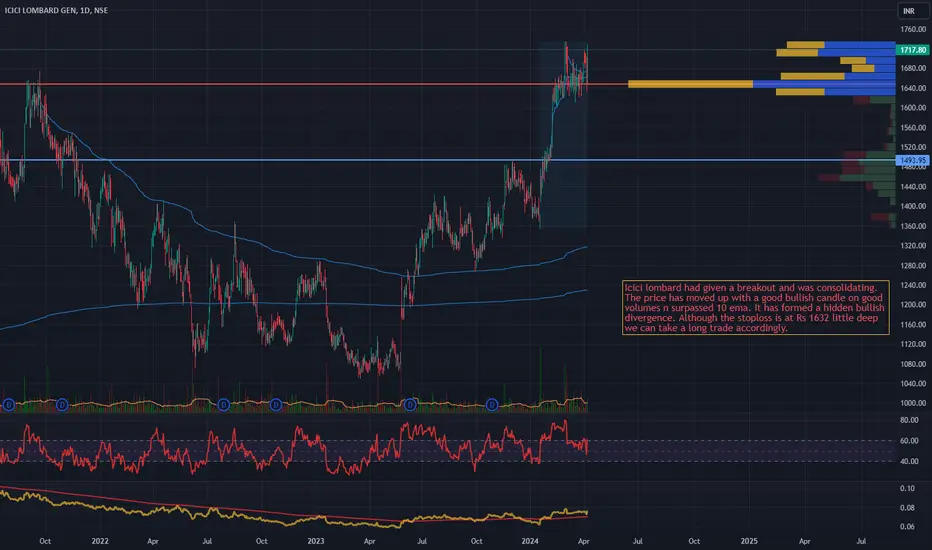Click the 40.00 RSI scale label
Screen dimensions: 932x550
click(909, 461)
